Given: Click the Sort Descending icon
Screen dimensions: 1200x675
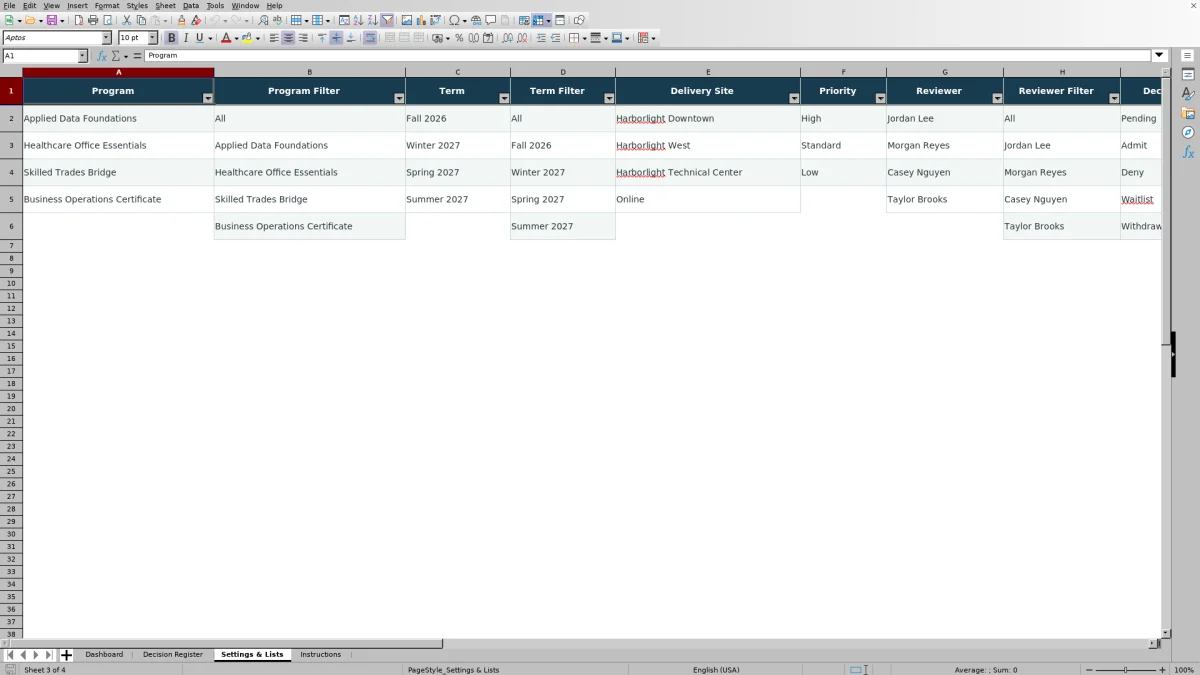Looking at the screenshot, I should [x=372, y=20].
